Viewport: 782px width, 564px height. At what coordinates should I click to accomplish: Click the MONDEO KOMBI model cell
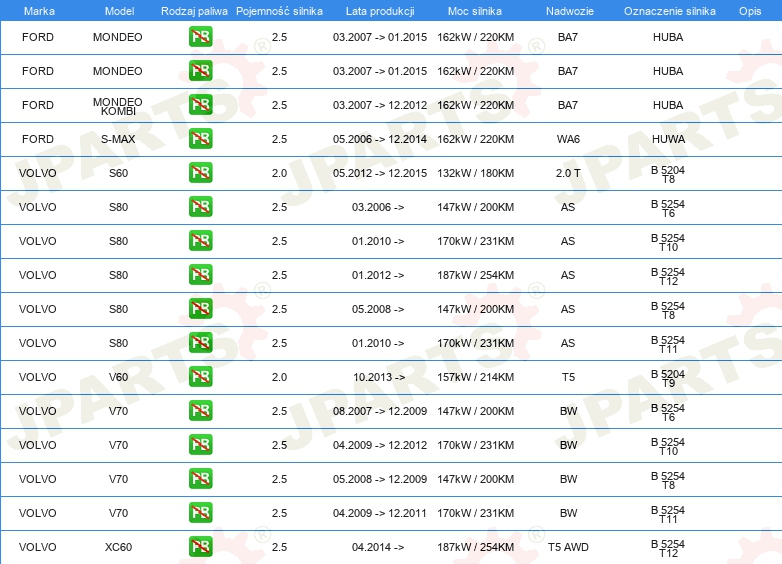[x=118, y=105]
